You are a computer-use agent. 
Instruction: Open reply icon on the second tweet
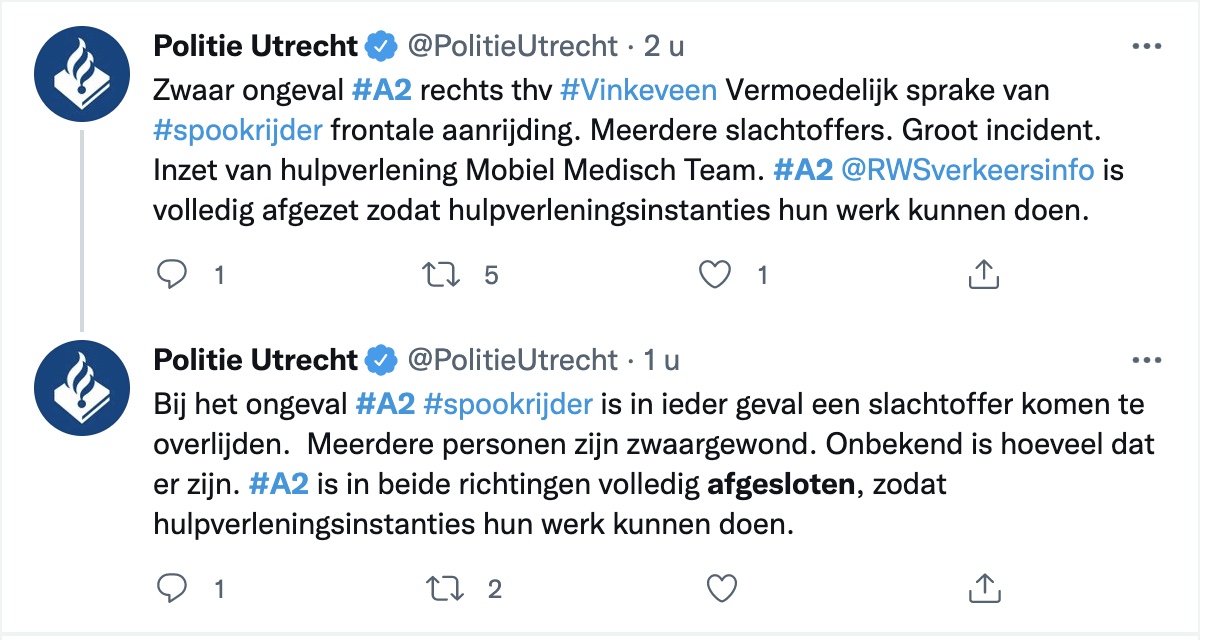(x=173, y=588)
